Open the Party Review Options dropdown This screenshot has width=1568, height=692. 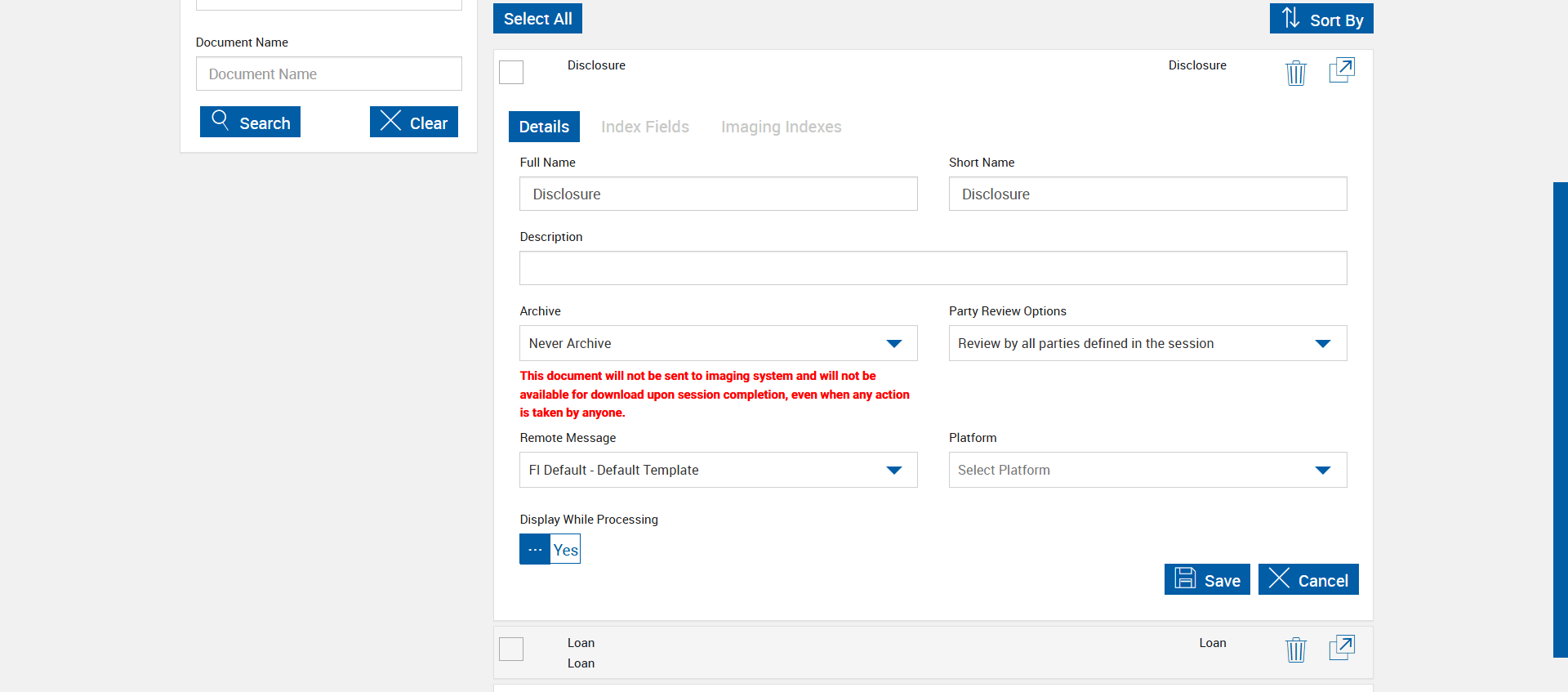[x=1147, y=344]
